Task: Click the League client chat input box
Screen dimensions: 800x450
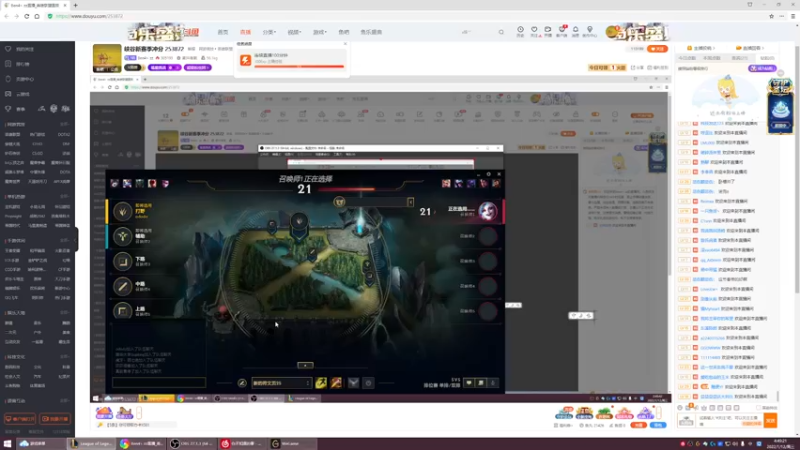Action: pos(159,382)
